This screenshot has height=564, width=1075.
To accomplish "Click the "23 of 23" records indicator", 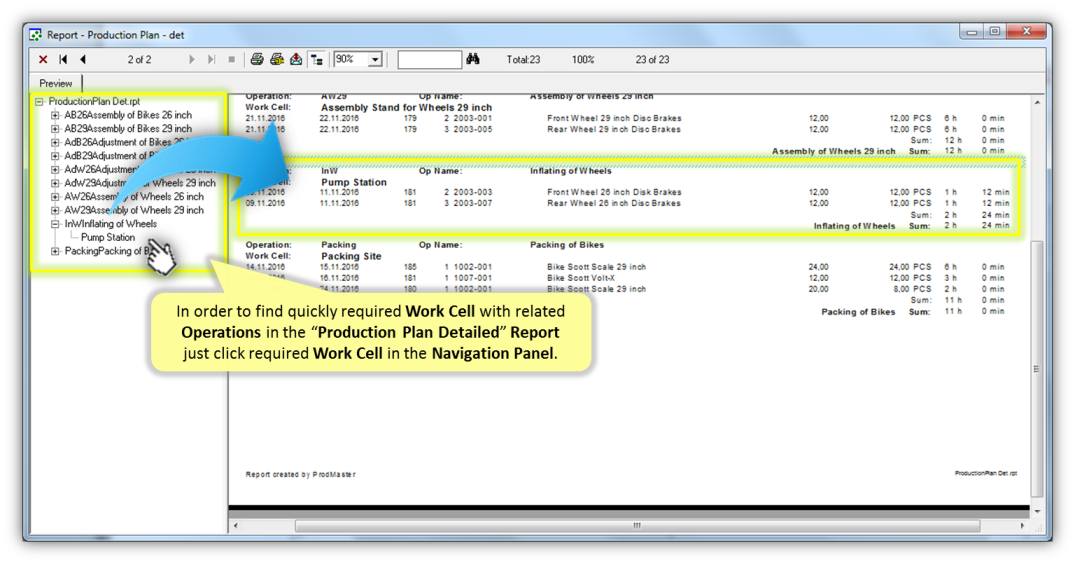I will (652, 60).
